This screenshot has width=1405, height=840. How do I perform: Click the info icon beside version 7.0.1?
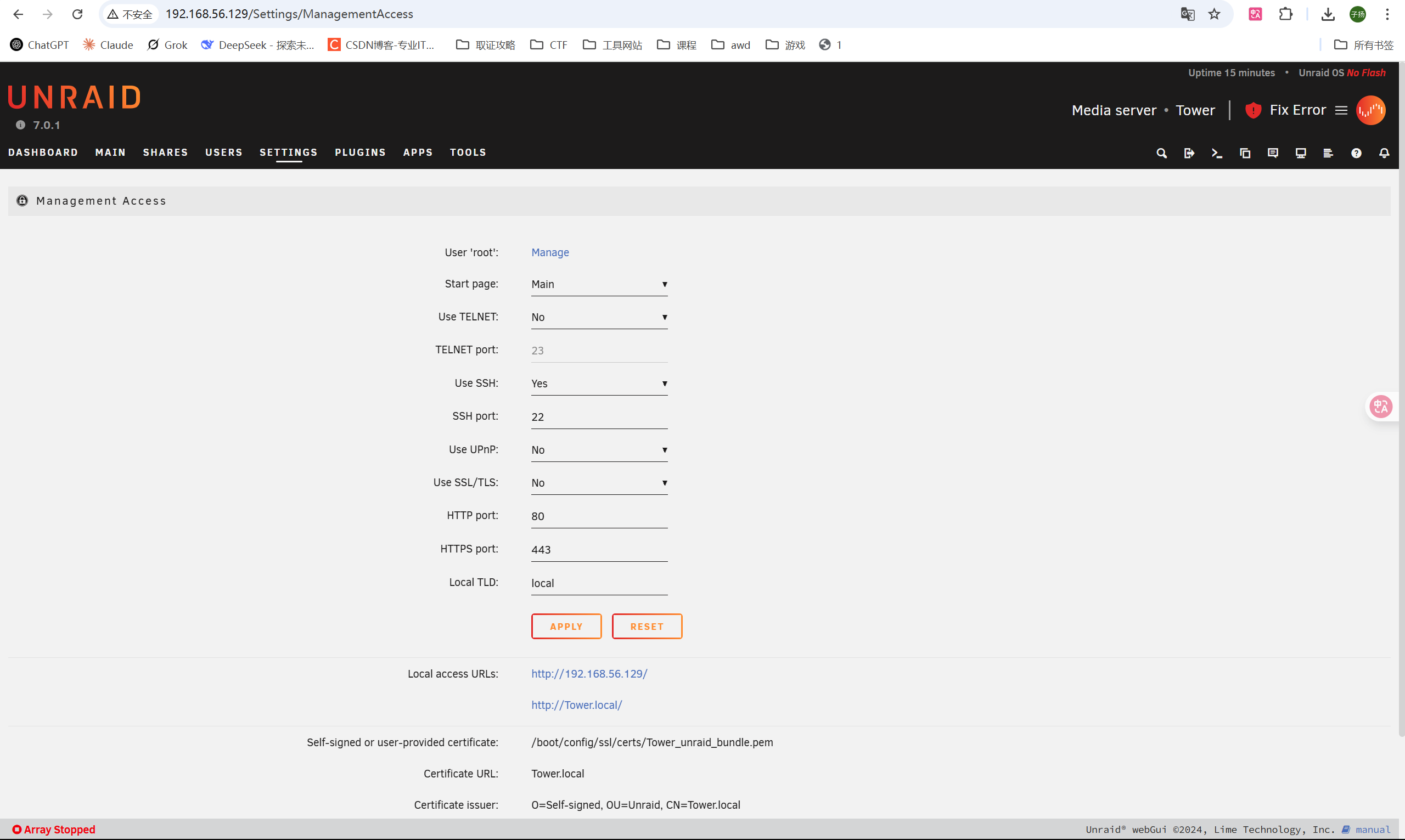[x=20, y=125]
